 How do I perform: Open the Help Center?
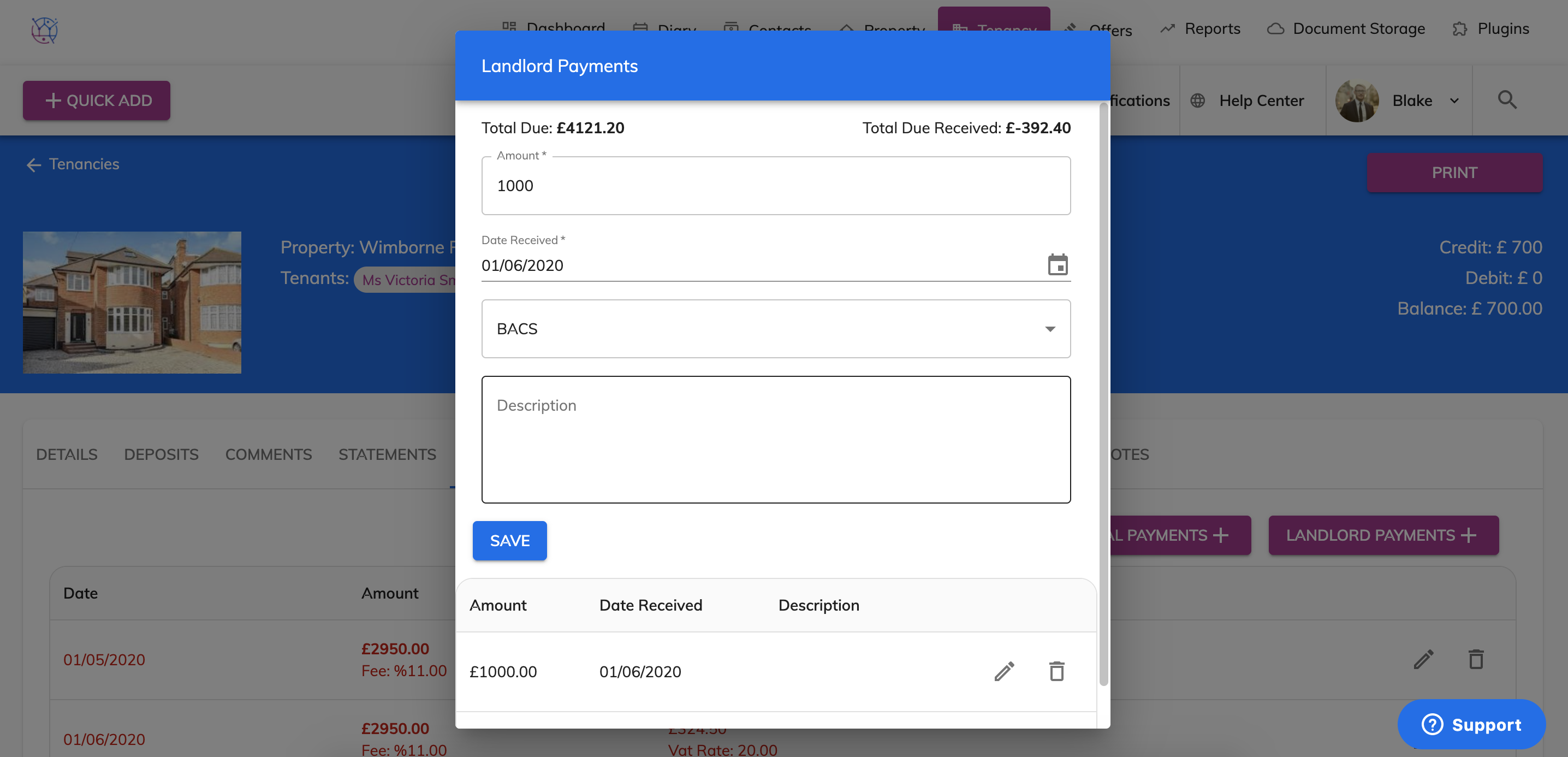pos(1247,100)
